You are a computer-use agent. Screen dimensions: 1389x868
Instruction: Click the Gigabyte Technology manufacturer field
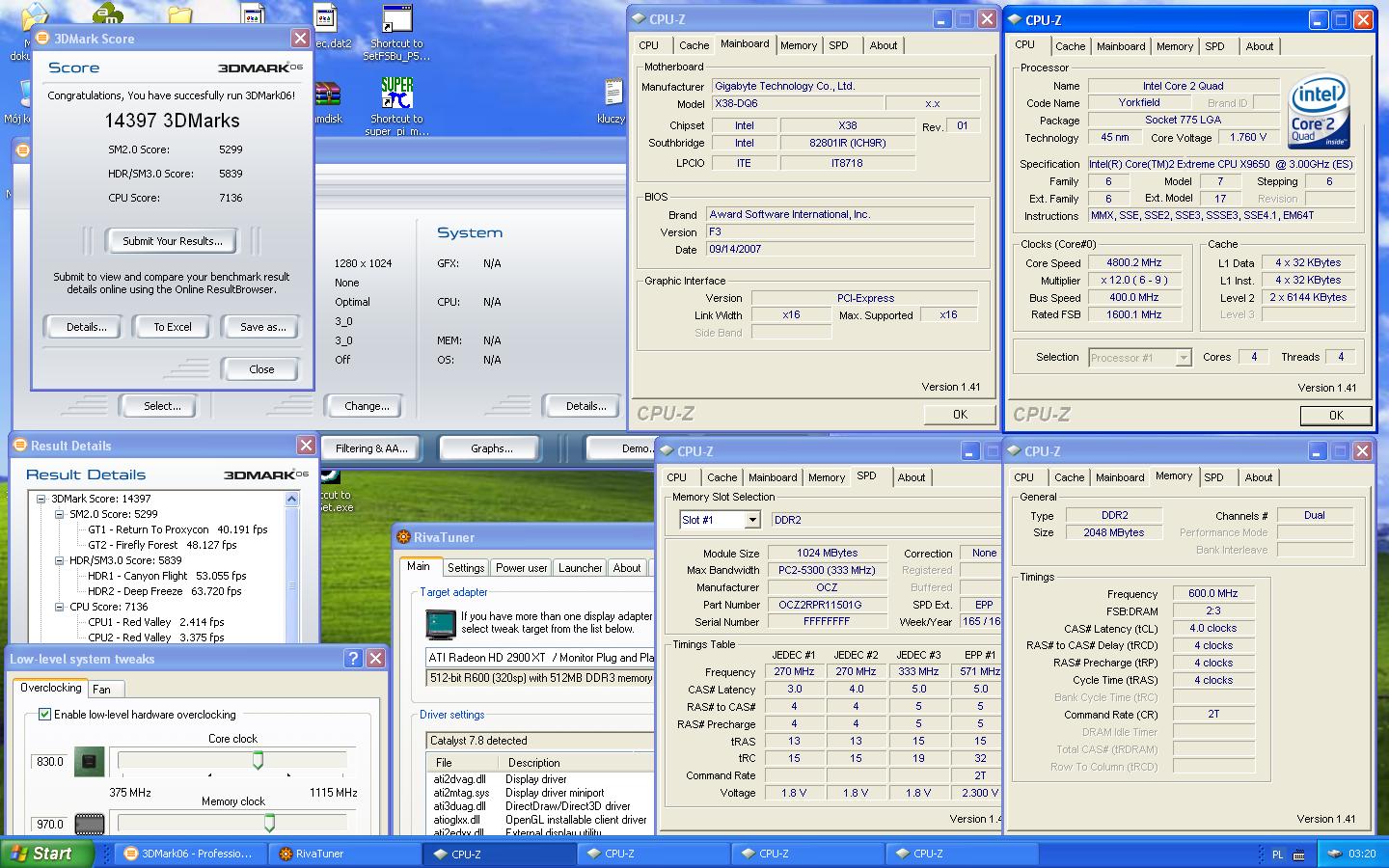click(845, 86)
